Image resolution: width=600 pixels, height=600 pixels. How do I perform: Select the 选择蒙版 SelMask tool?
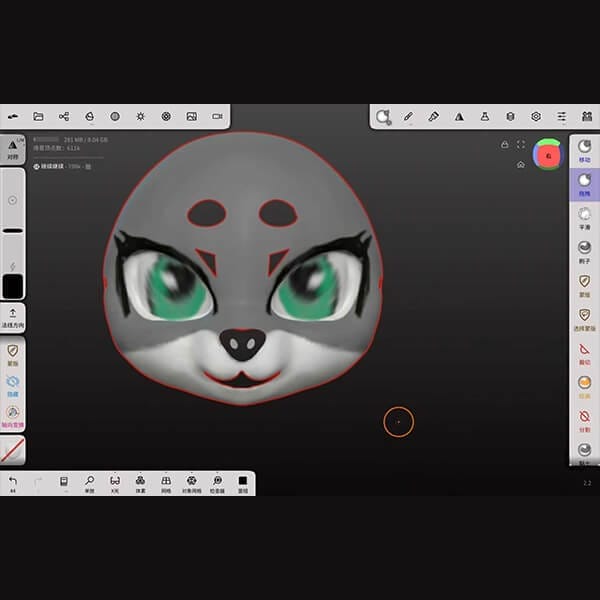click(584, 319)
